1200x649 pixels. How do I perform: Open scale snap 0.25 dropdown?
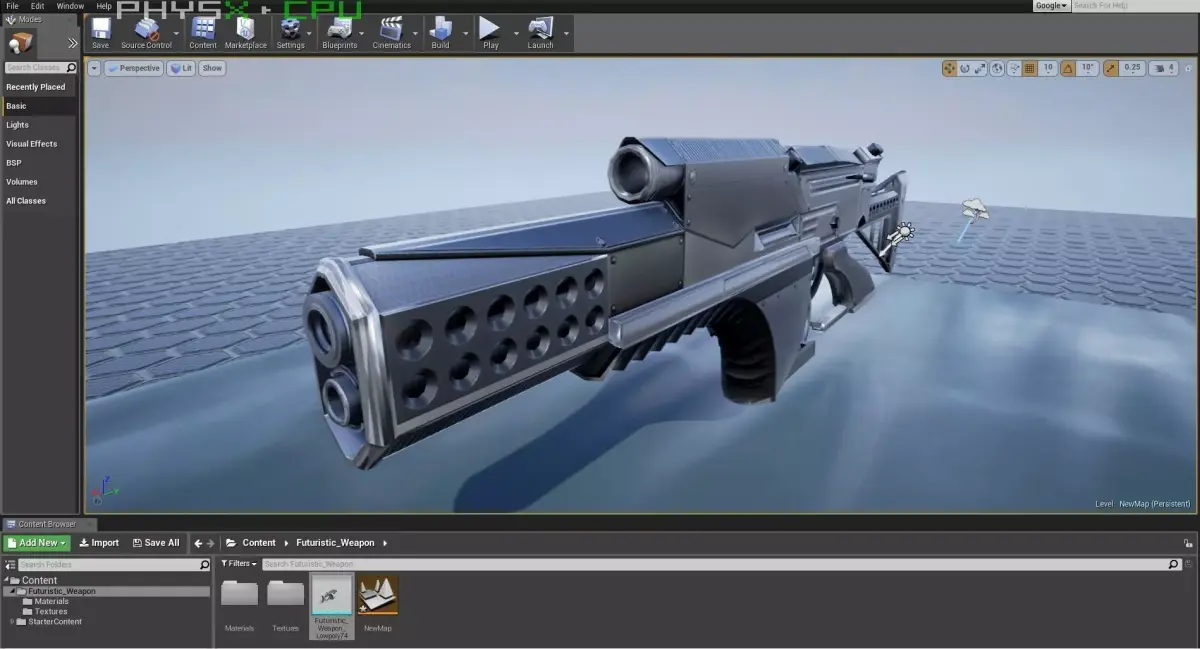click(1132, 68)
